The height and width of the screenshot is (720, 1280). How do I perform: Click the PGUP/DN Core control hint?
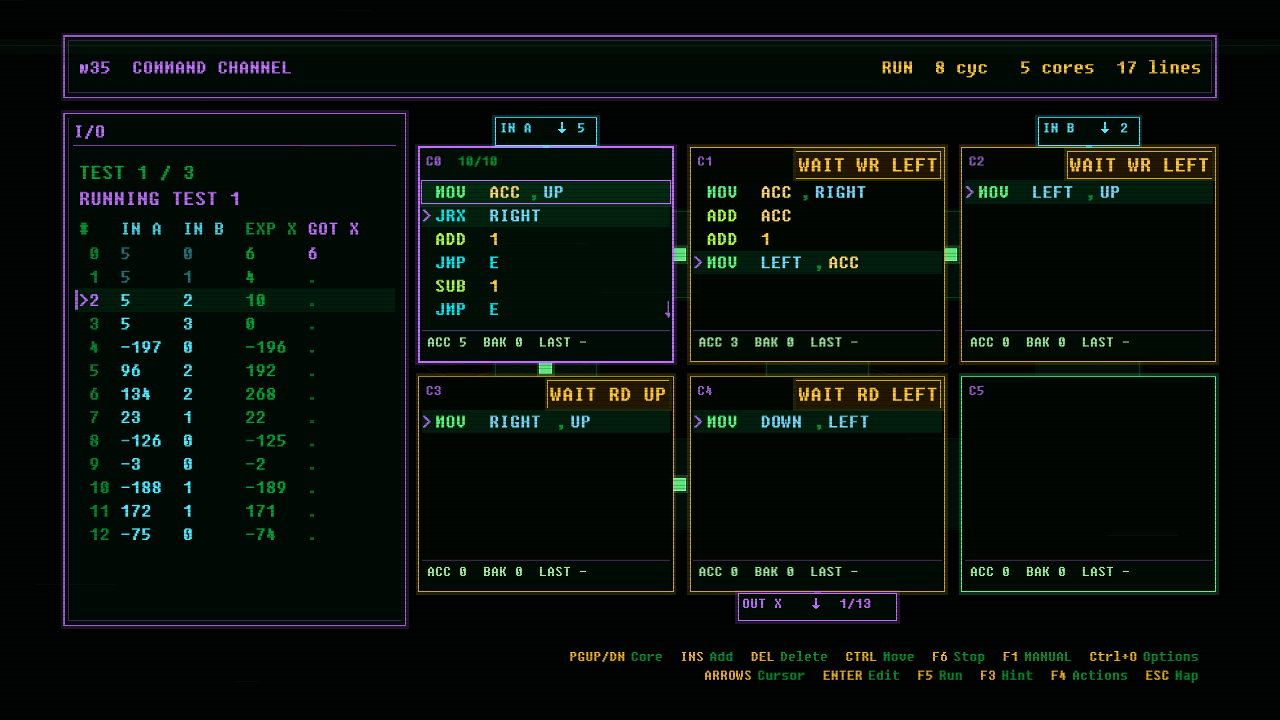click(x=616, y=657)
